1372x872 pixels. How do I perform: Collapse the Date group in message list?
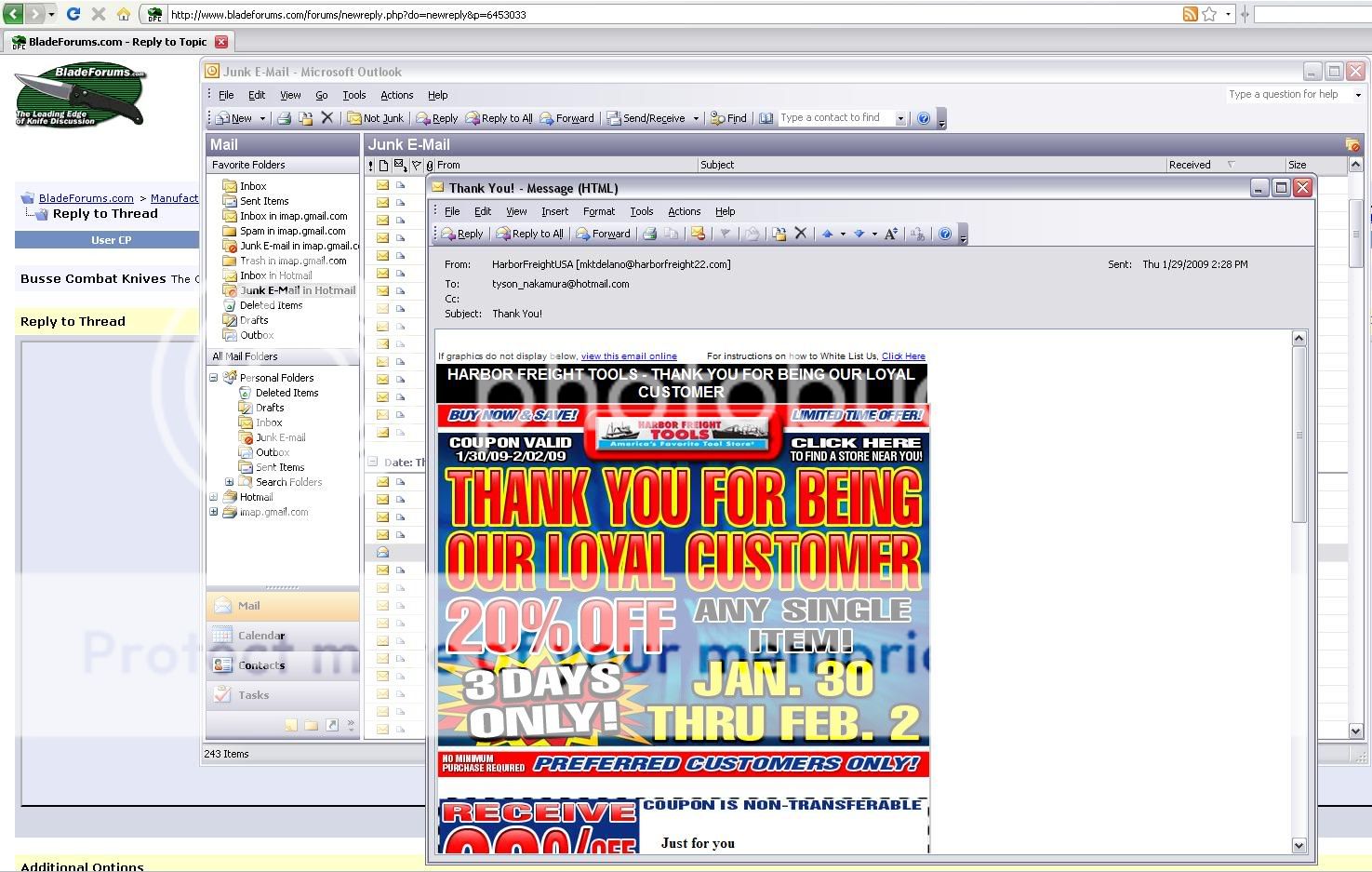pos(372,462)
